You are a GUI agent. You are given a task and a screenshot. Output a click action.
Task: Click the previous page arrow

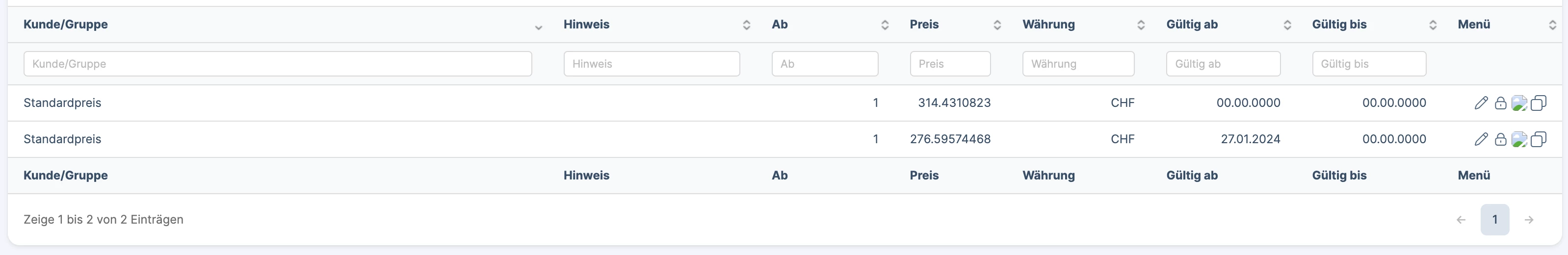(x=1461, y=220)
